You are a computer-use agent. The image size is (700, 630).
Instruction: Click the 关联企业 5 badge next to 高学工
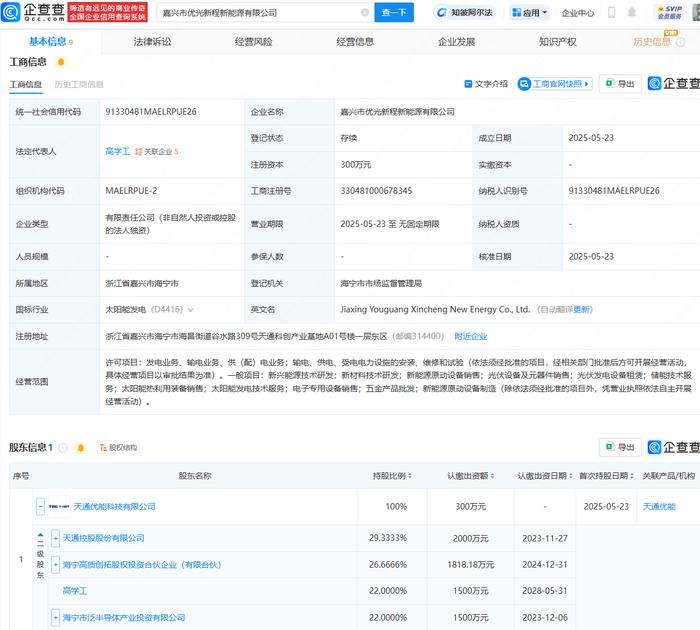click(x=156, y=152)
